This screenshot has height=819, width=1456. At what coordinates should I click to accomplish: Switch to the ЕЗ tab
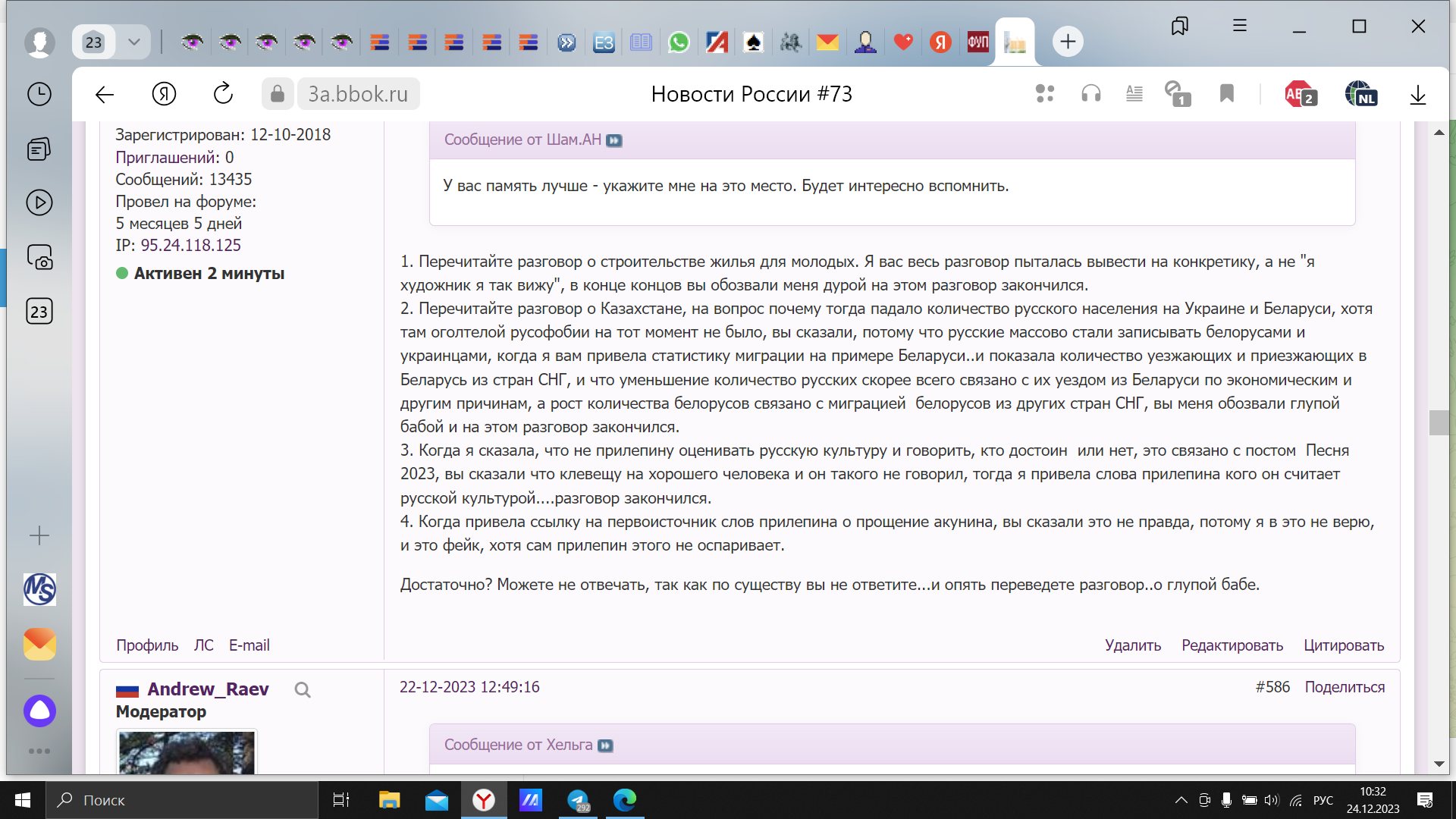(x=604, y=42)
